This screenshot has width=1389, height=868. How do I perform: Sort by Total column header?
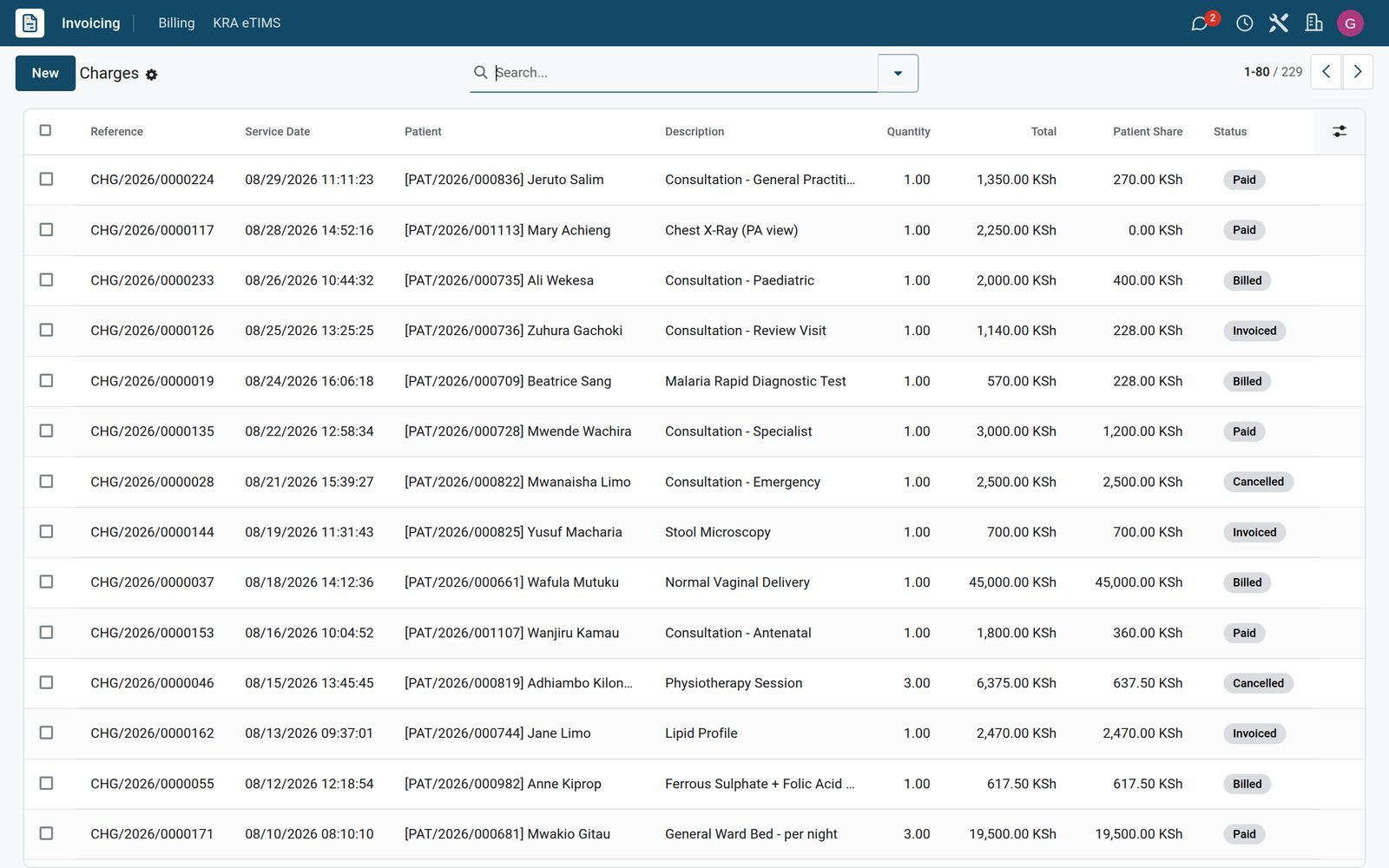pos(1043,132)
